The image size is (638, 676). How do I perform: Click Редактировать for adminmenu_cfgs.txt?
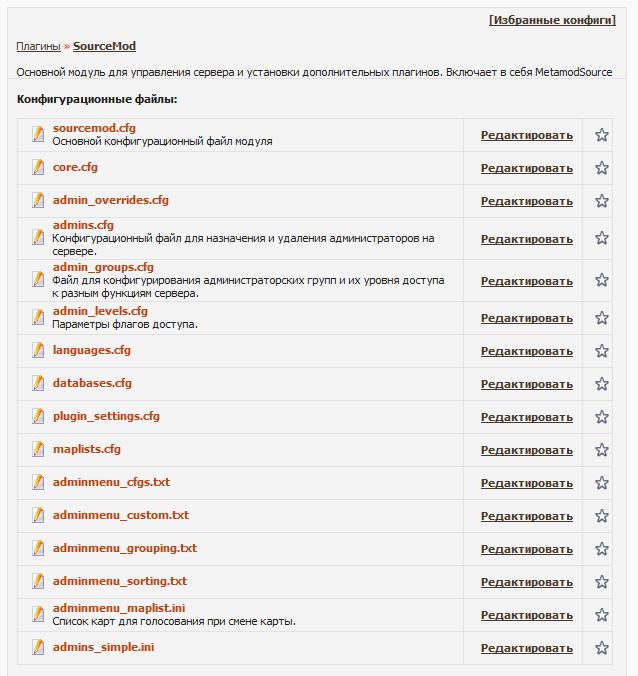(x=526, y=483)
